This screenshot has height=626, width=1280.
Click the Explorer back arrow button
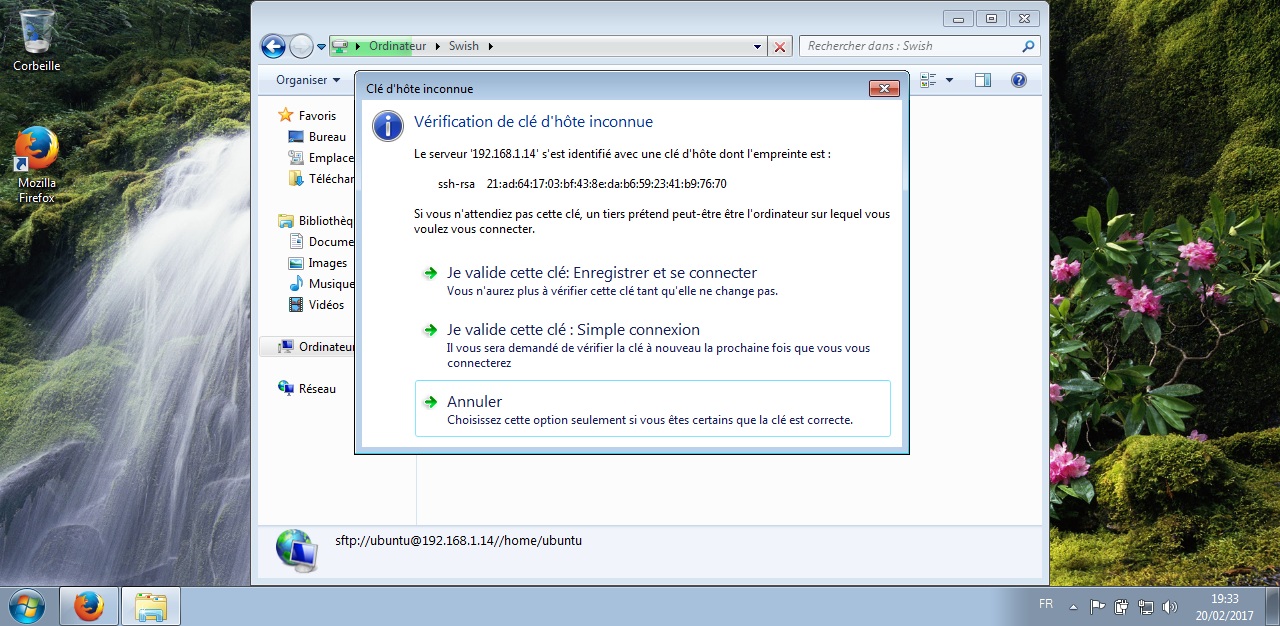(x=273, y=46)
